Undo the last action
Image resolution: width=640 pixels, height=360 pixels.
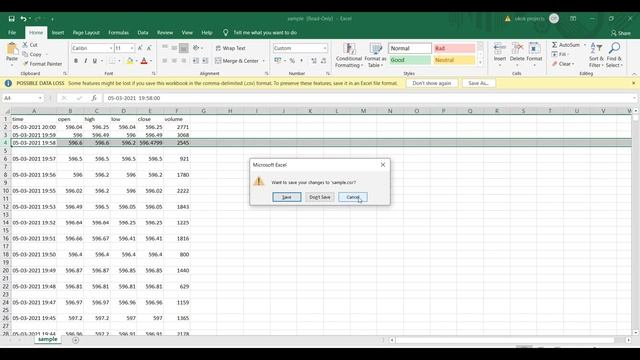point(24,19)
